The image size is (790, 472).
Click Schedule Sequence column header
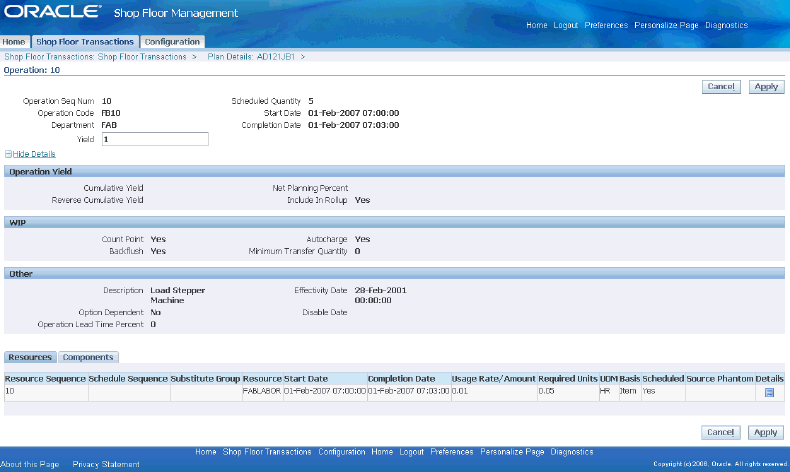128,379
